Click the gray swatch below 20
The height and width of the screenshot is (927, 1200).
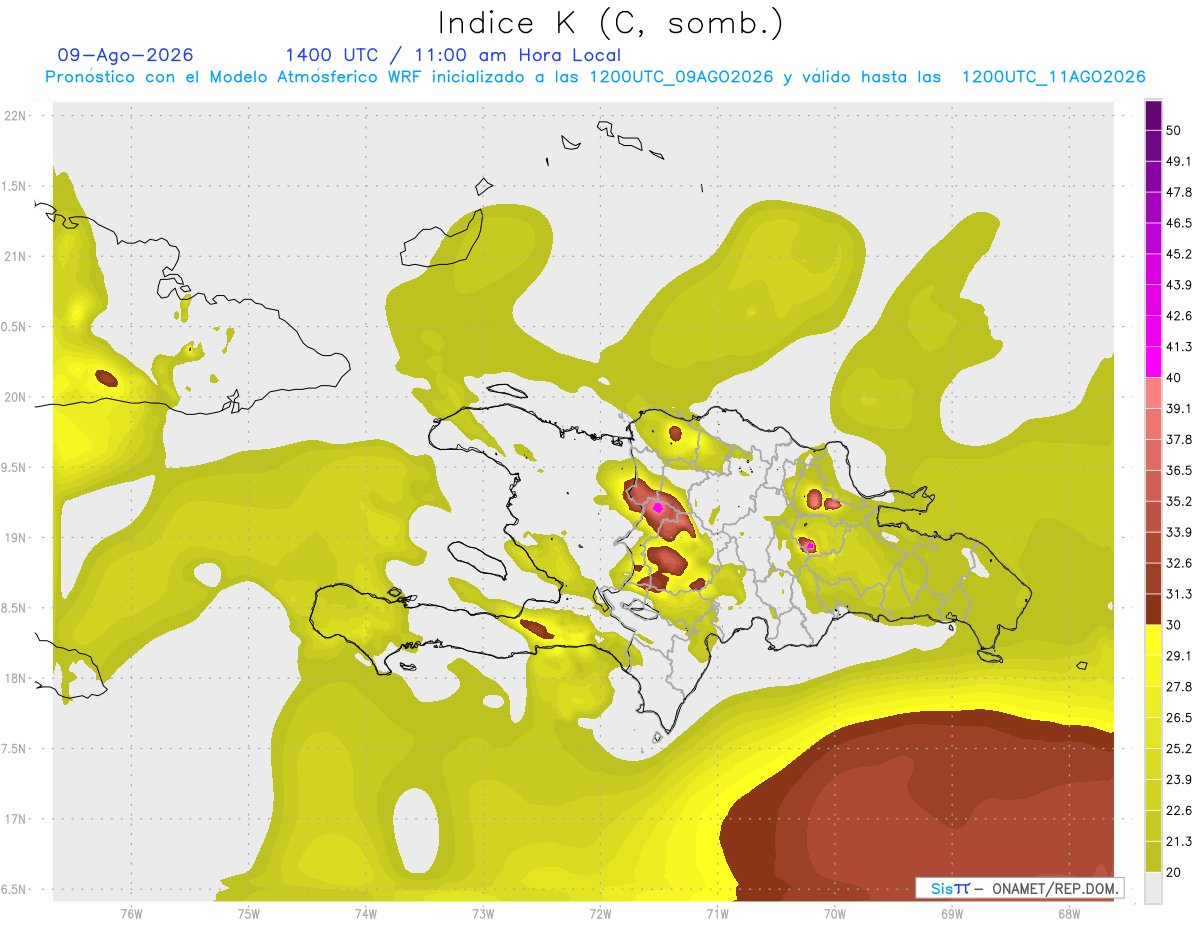[x=1153, y=888]
